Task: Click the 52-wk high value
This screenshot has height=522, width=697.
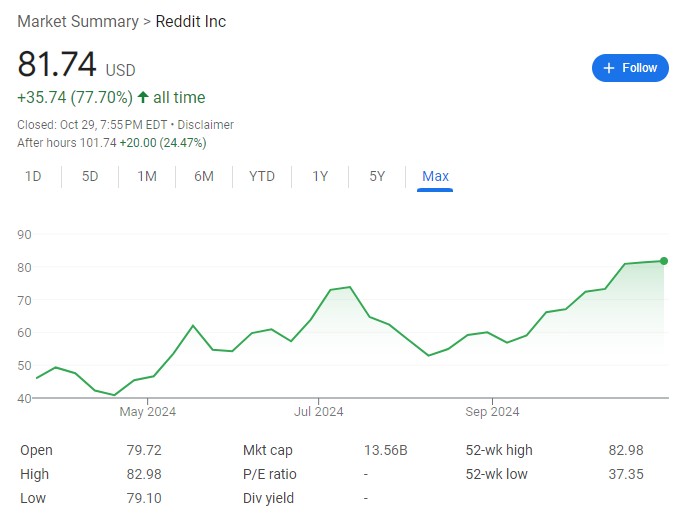Action: click(x=625, y=451)
